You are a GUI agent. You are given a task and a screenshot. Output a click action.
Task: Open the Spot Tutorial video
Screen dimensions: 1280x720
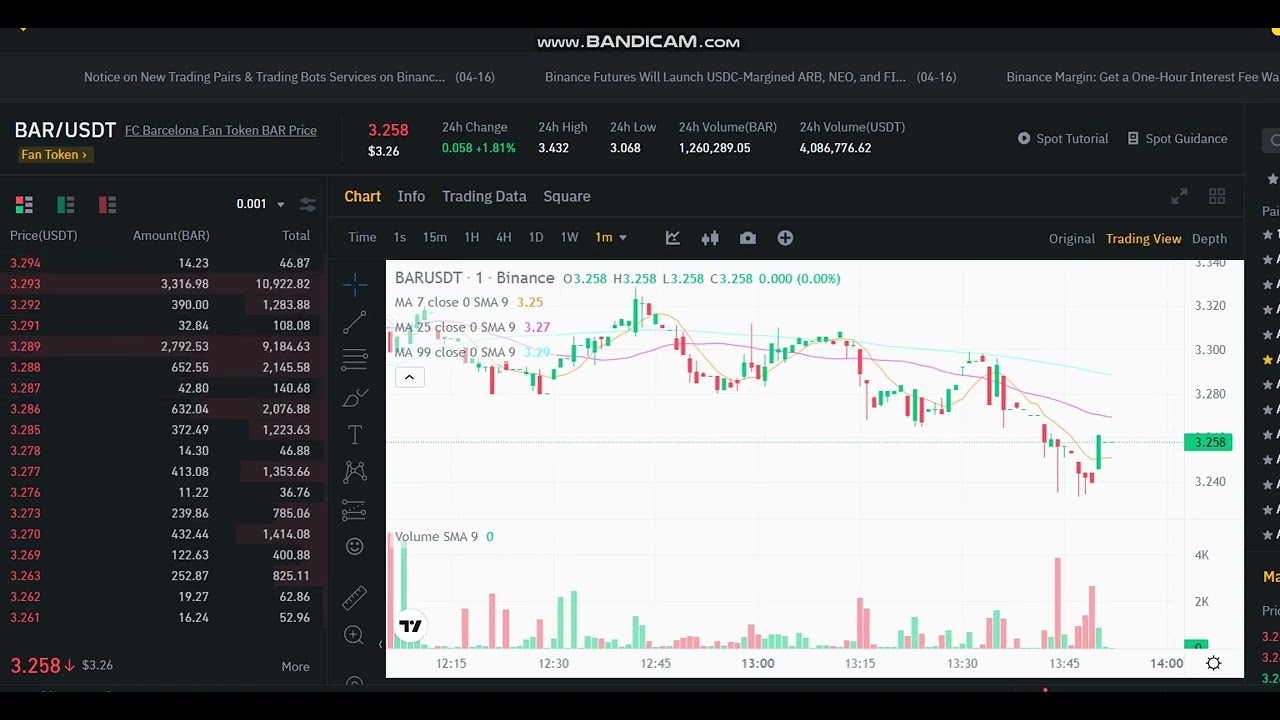coord(1063,139)
